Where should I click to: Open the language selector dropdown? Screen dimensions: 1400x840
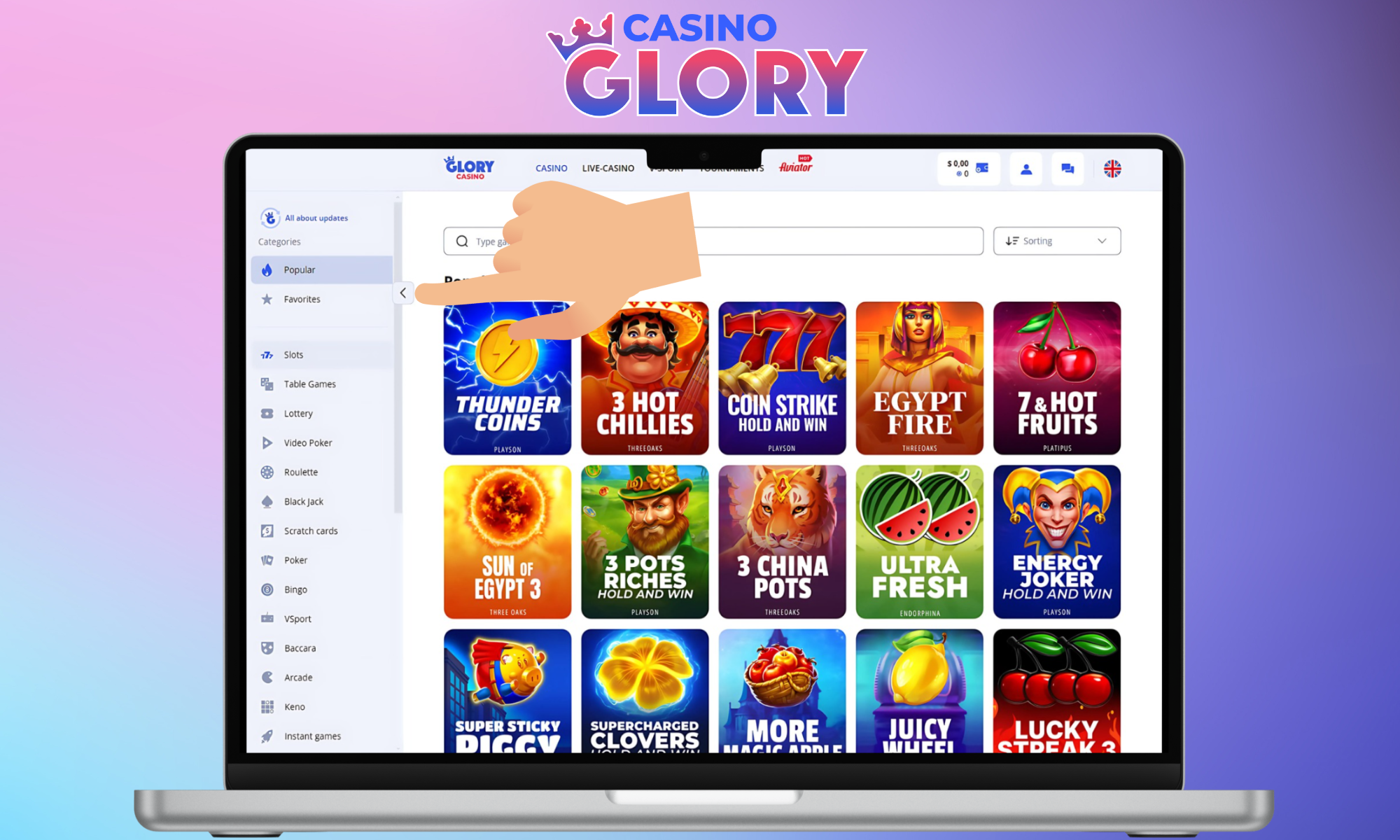coord(1112,168)
